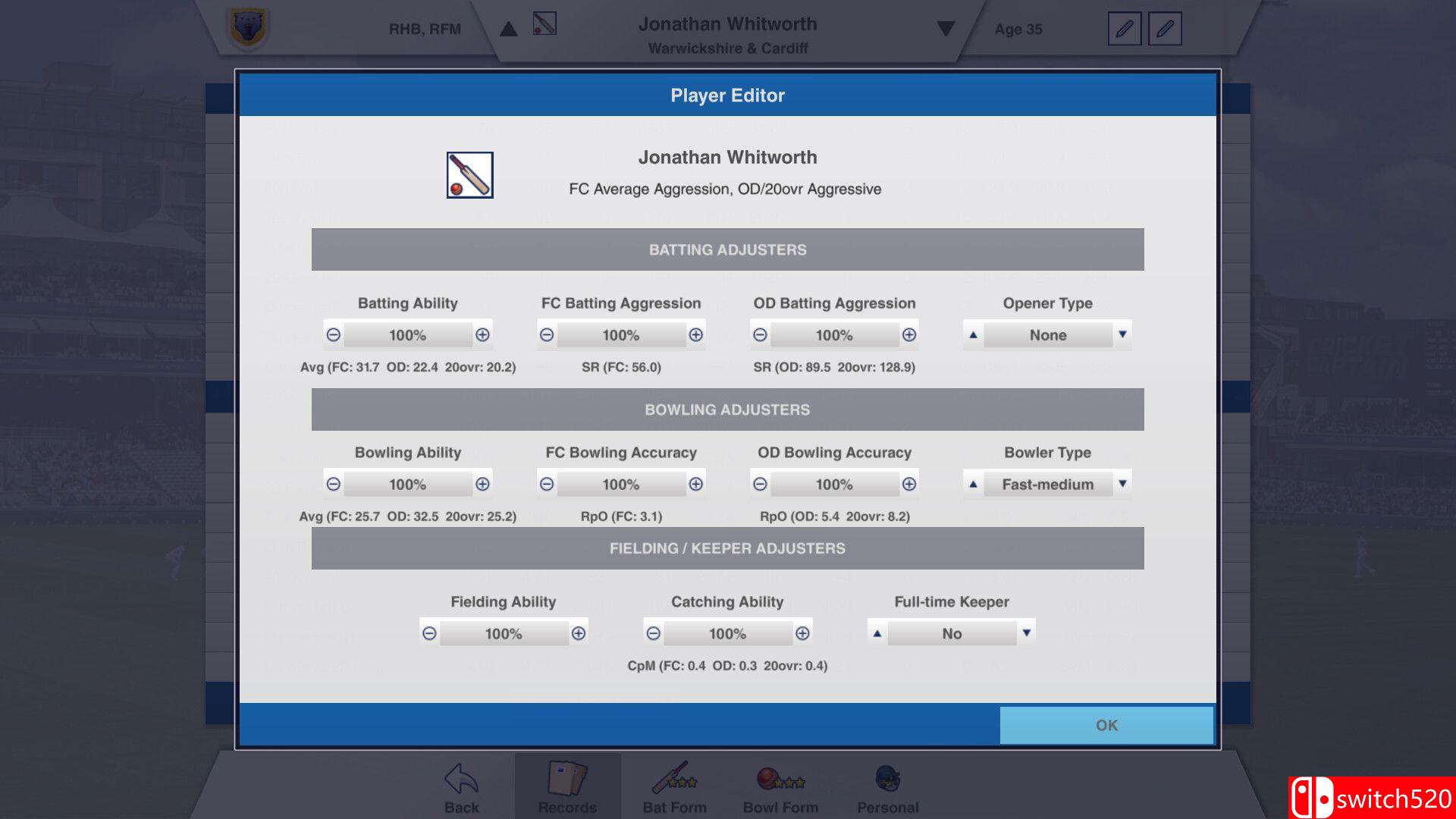
Task: Decrease Fielding Ability with minus icon
Action: [429, 633]
